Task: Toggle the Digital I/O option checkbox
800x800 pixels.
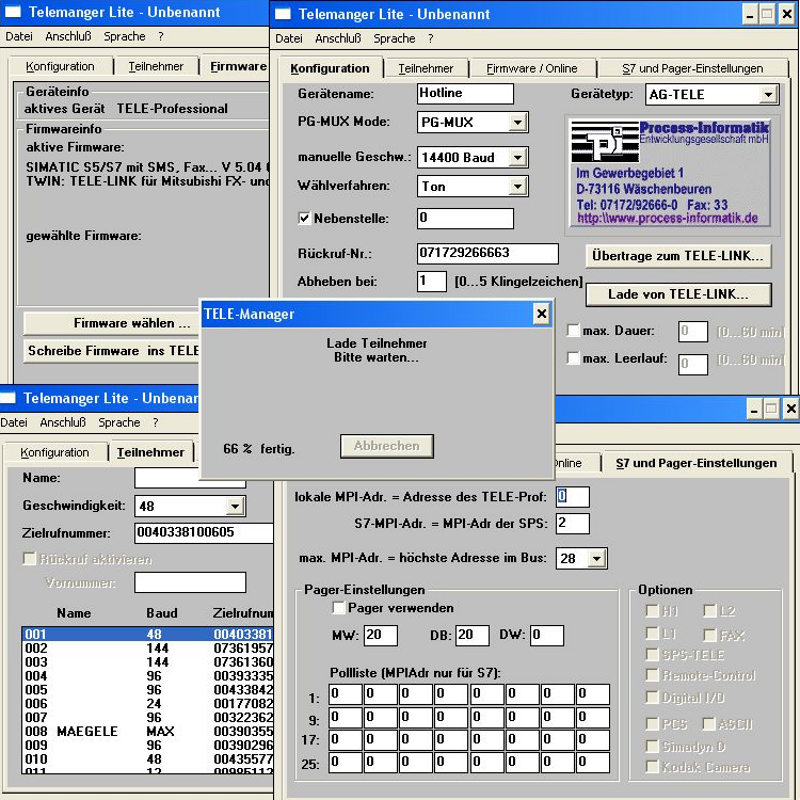Action: pyautogui.click(x=652, y=697)
